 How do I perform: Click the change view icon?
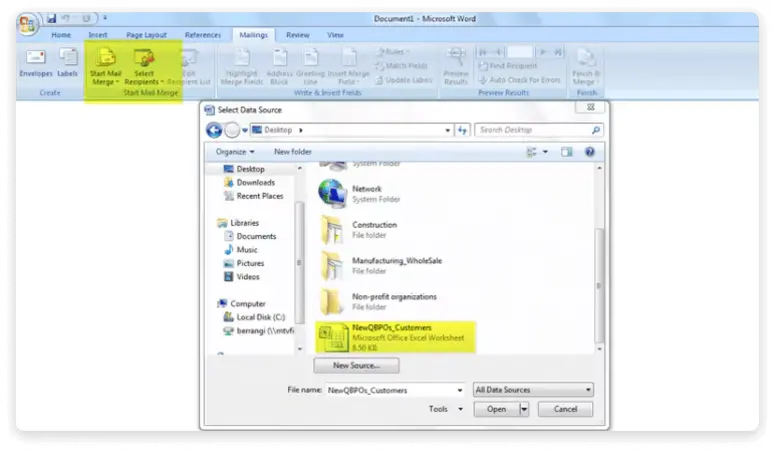[x=532, y=152]
